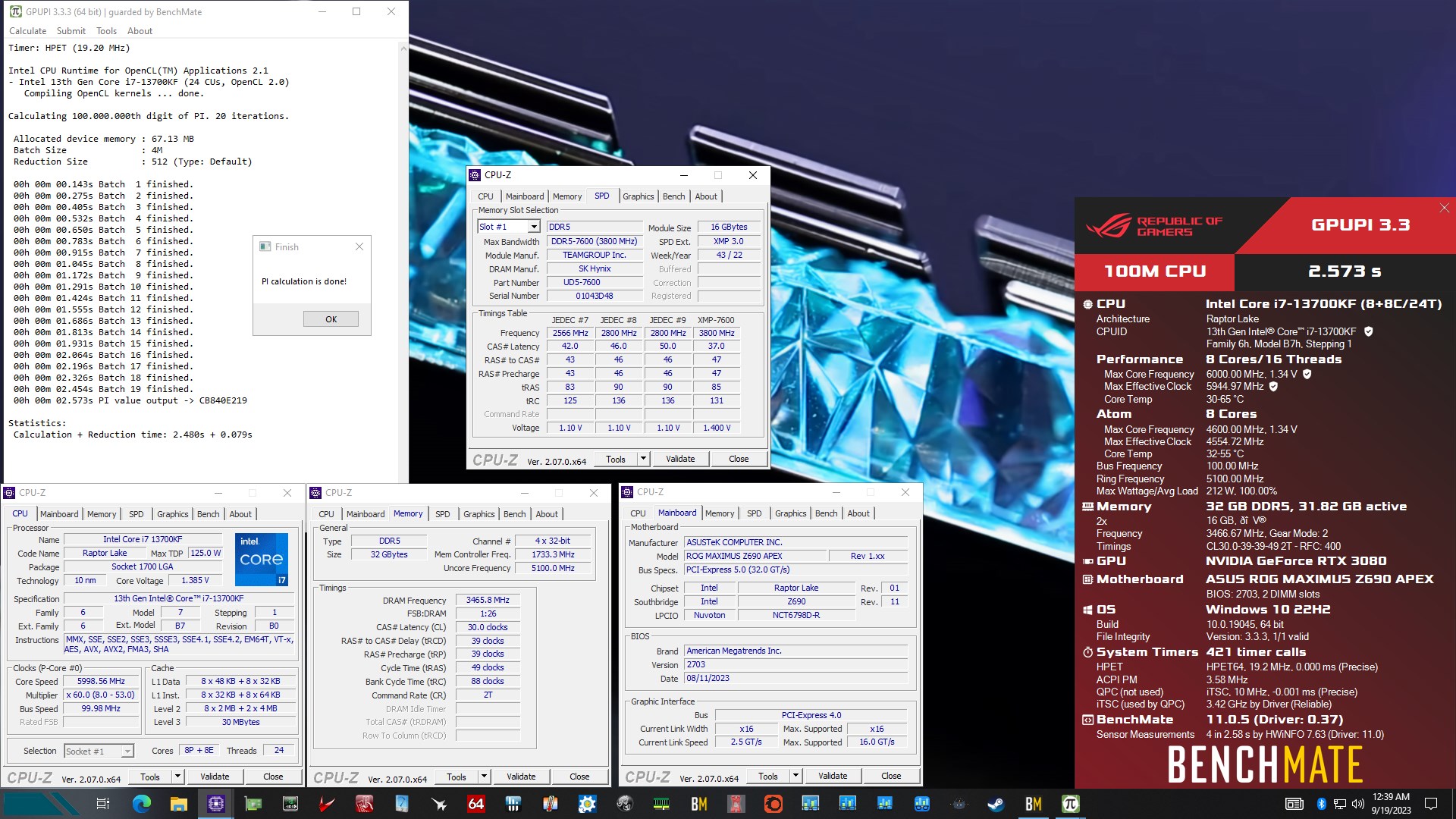This screenshot has height=819, width=1456.
Task: Click Validate in CPU-Z Mainboard window
Action: click(833, 776)
